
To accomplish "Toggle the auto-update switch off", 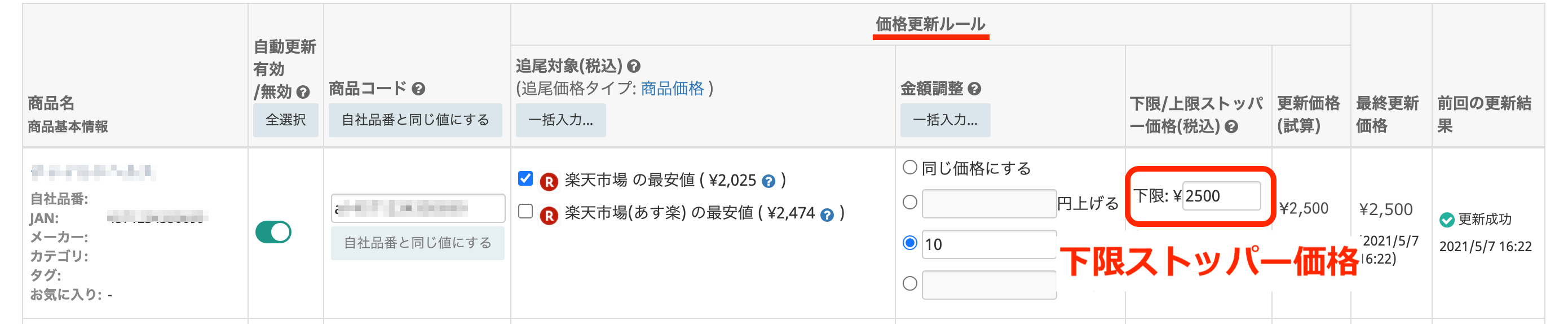I will click(x=273, y=232).
